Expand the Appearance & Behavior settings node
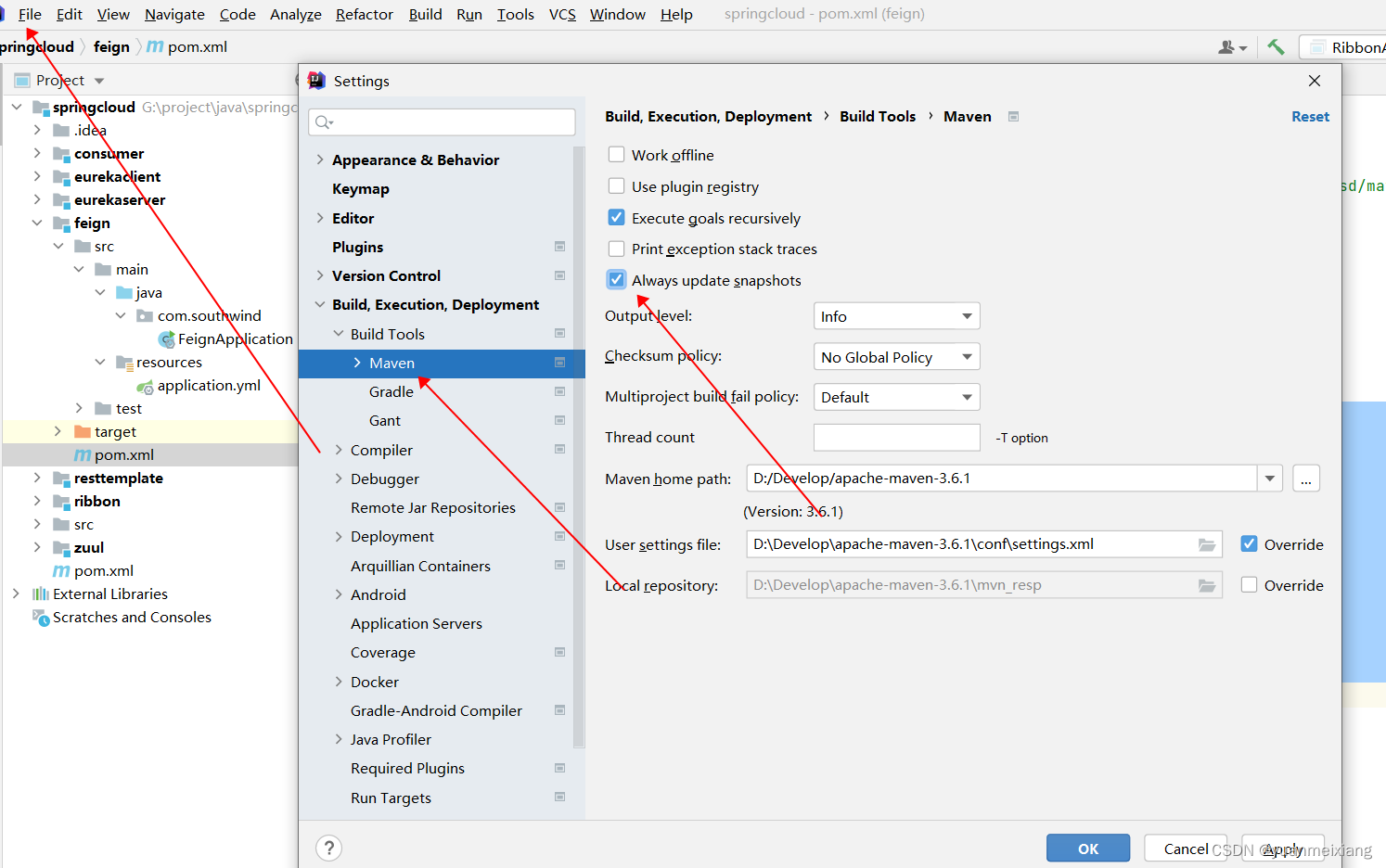The image size is (1386, 868). point(320,160)
